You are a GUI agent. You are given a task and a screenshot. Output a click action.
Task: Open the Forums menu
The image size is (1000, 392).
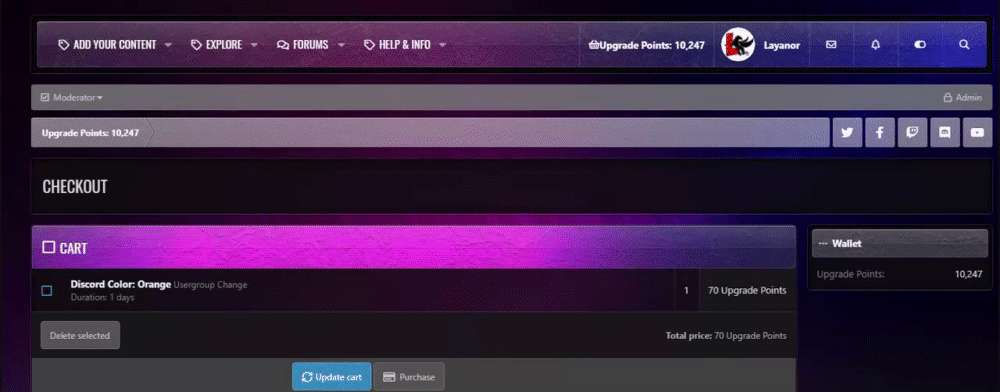tap(303, 45)
